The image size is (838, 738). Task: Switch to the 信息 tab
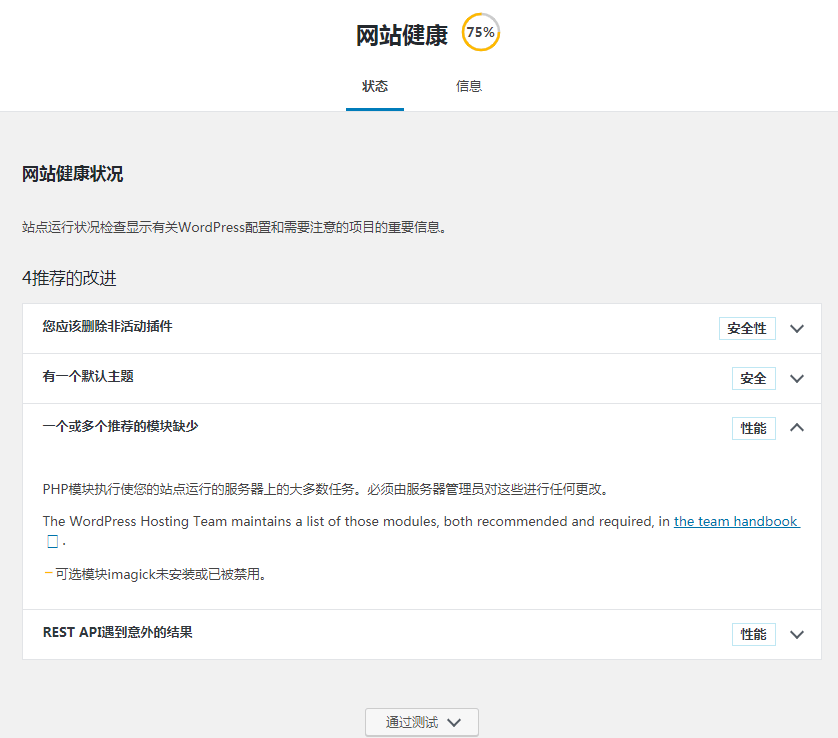469,86
